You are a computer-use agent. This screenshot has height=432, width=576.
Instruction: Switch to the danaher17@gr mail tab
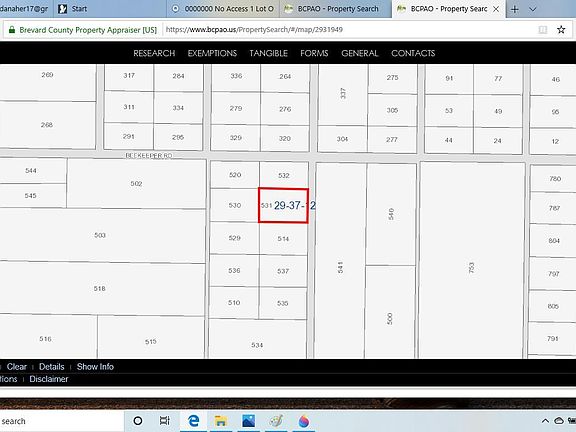pyautogui.click(x=26, y=9)
